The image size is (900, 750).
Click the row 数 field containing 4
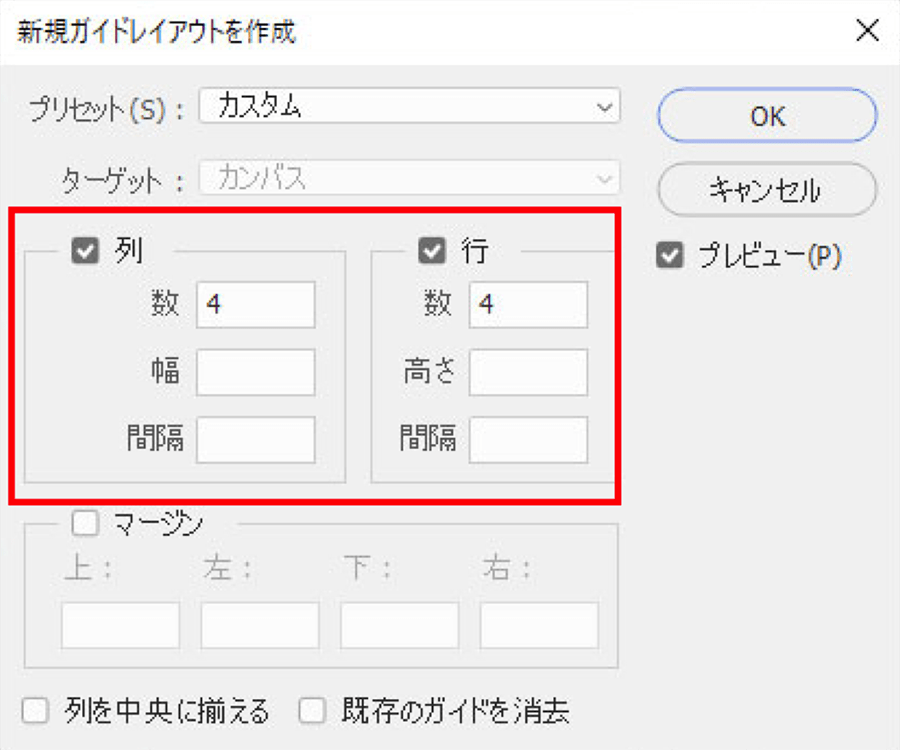click(528, 305)
